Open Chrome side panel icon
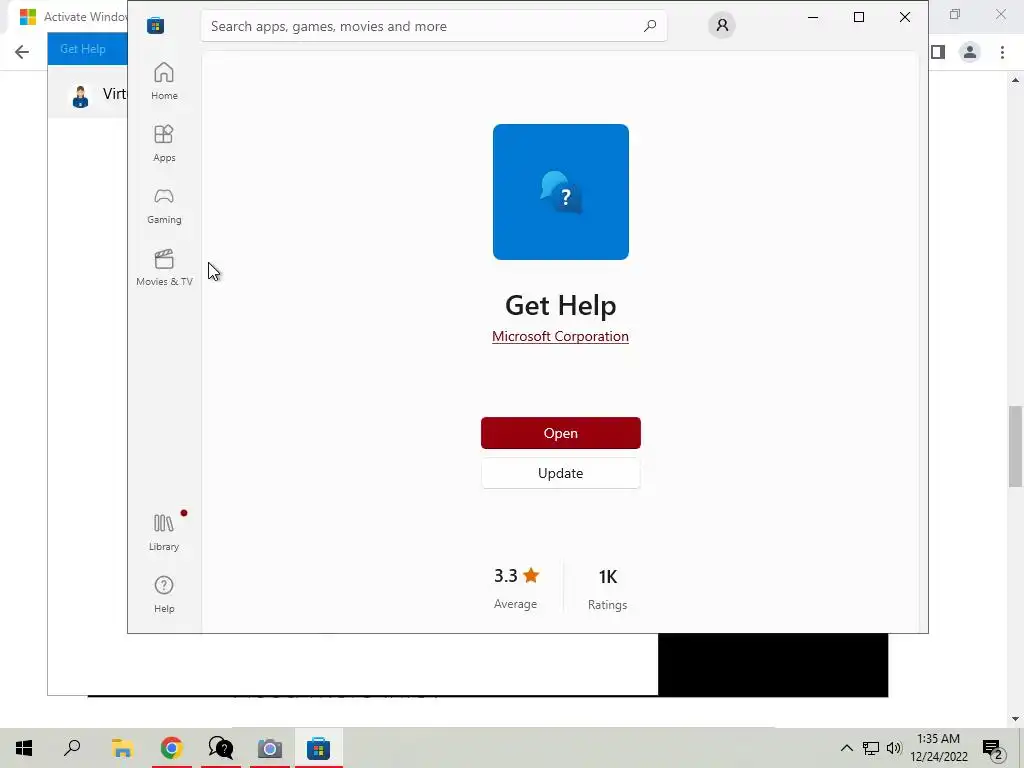The width and height of the screenshot is (1024, 768). point(938,52)
